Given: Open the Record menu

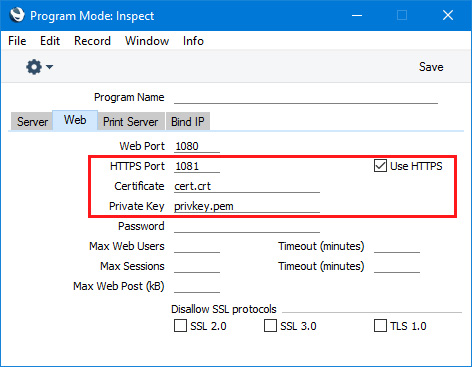Looking at the screenshot, I should pyautogui.click(x=92, y=41).
